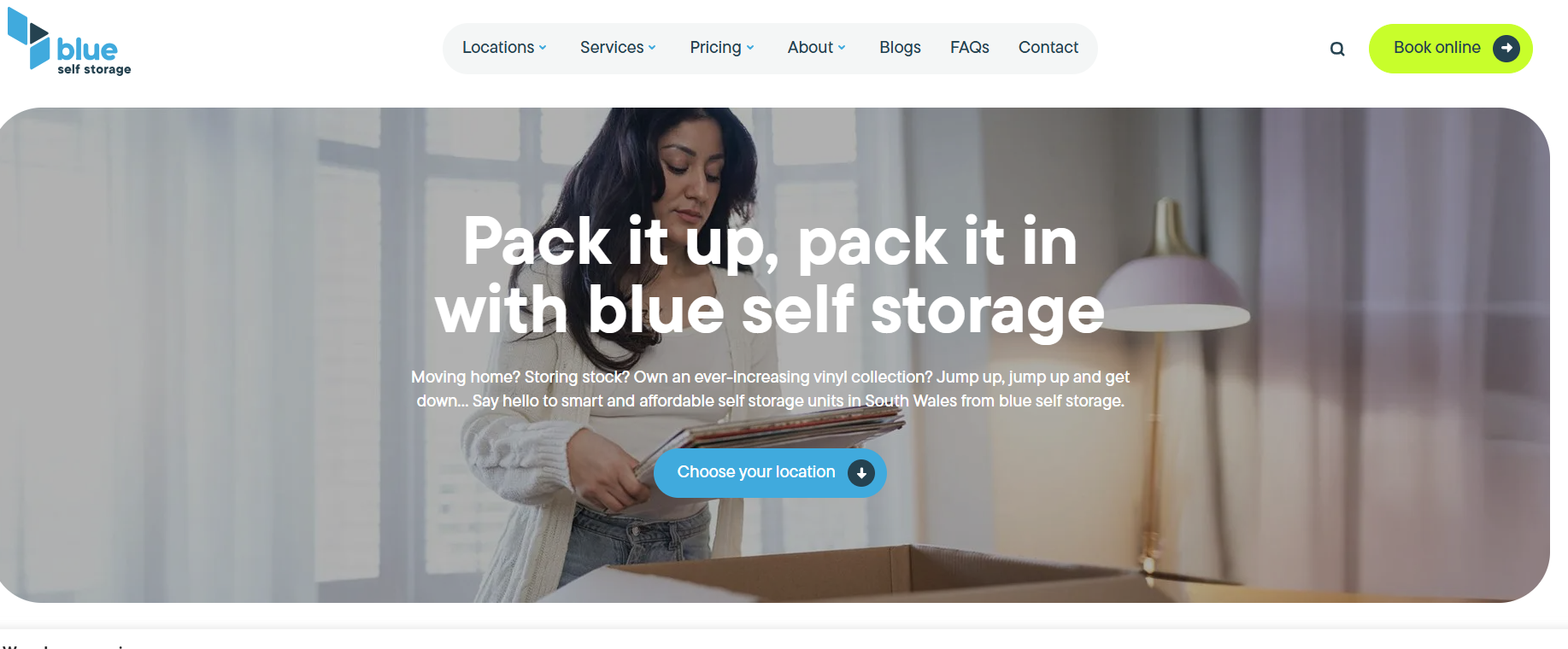This screenshot has height=649, width=1568.
Task: Open the Pricing menu item
Action: pyautogui.click(x=716, y=48)
